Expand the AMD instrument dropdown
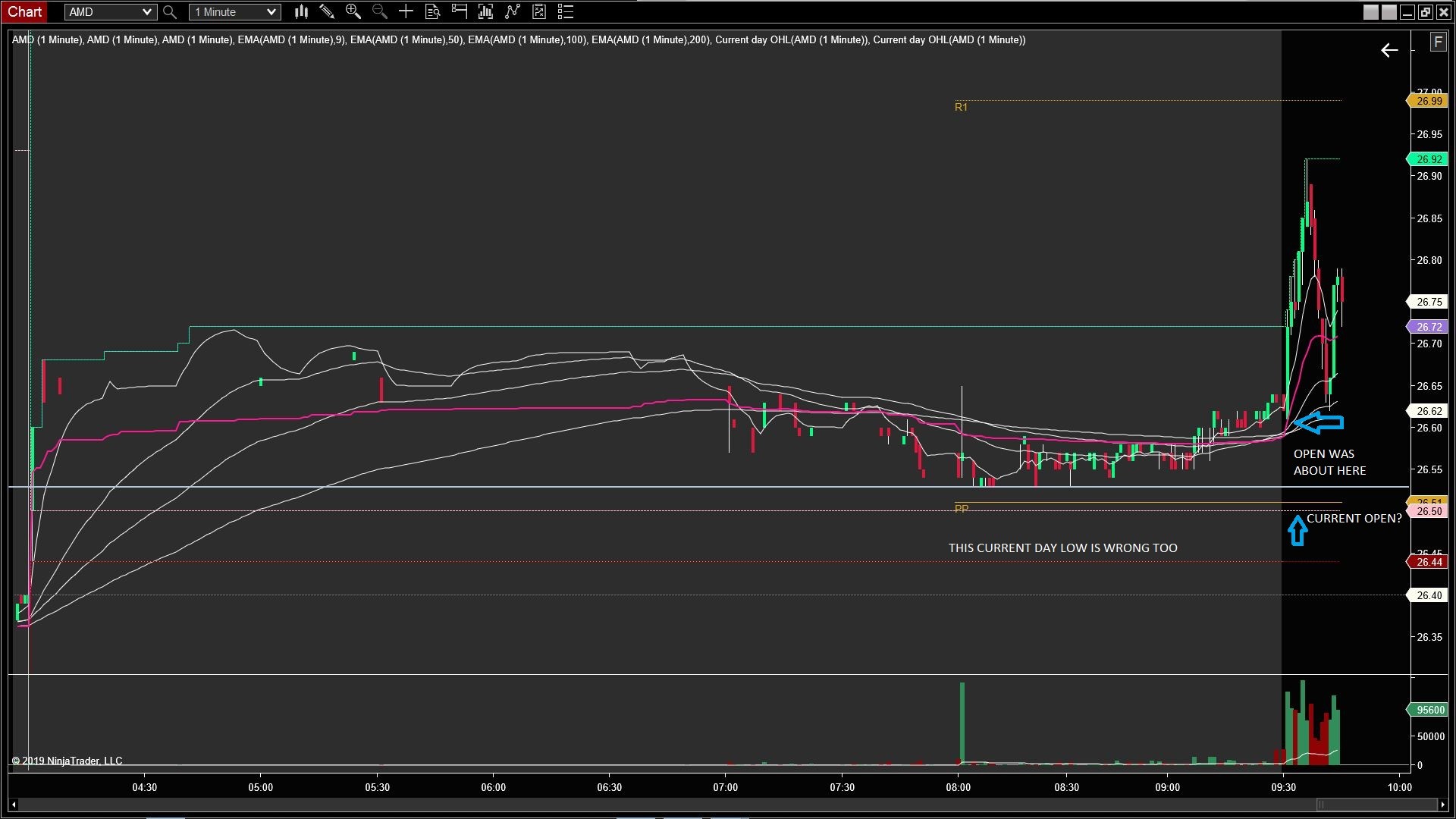 [x=146, y=12]
